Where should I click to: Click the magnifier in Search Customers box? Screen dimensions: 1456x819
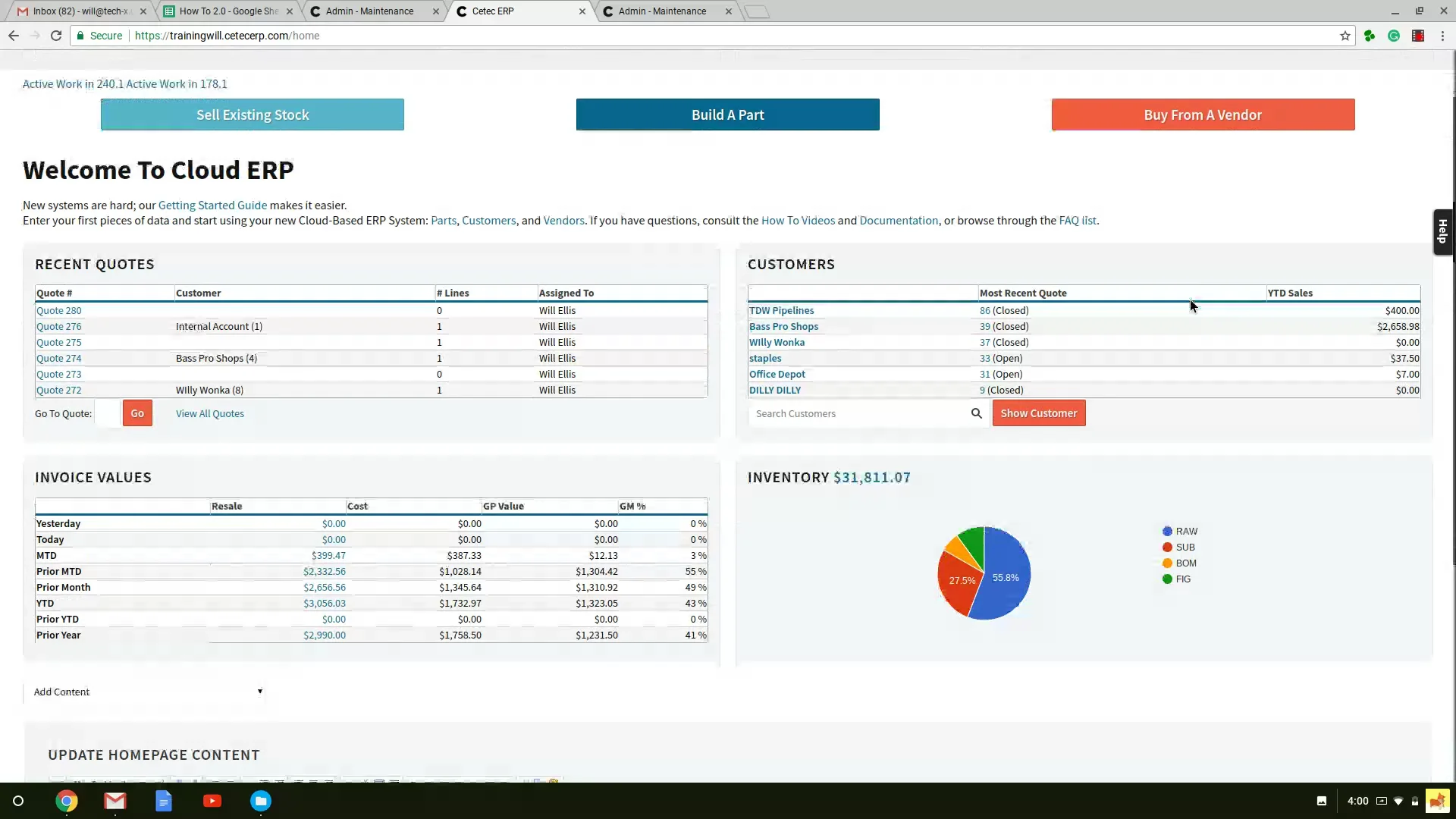tap(977, 413)
